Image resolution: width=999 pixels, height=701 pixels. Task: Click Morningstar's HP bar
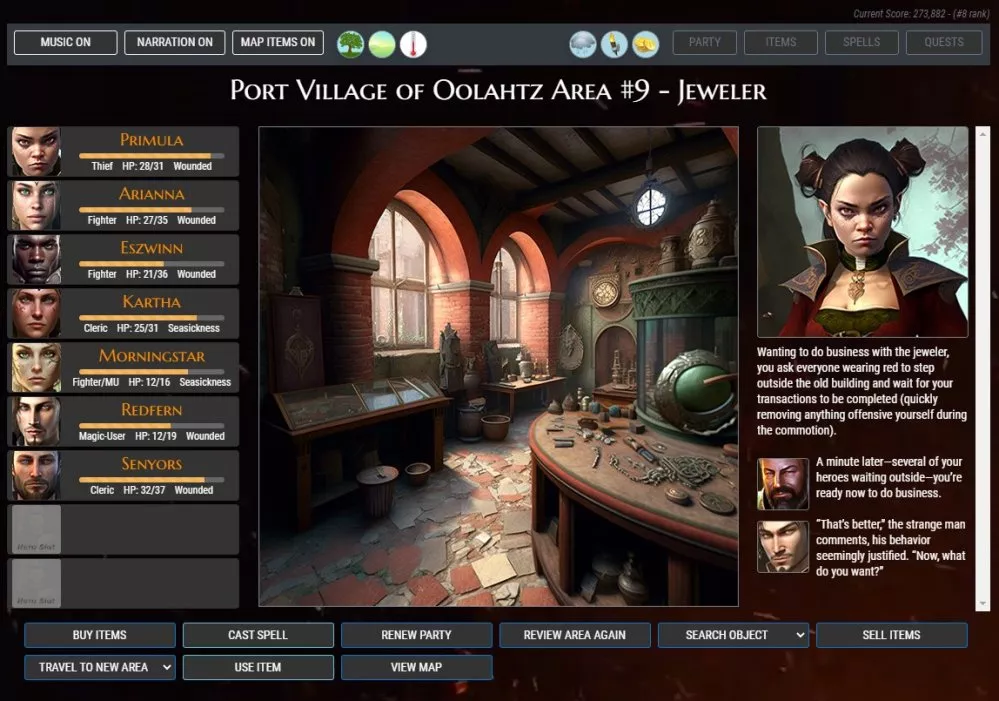tap(151, 371)
